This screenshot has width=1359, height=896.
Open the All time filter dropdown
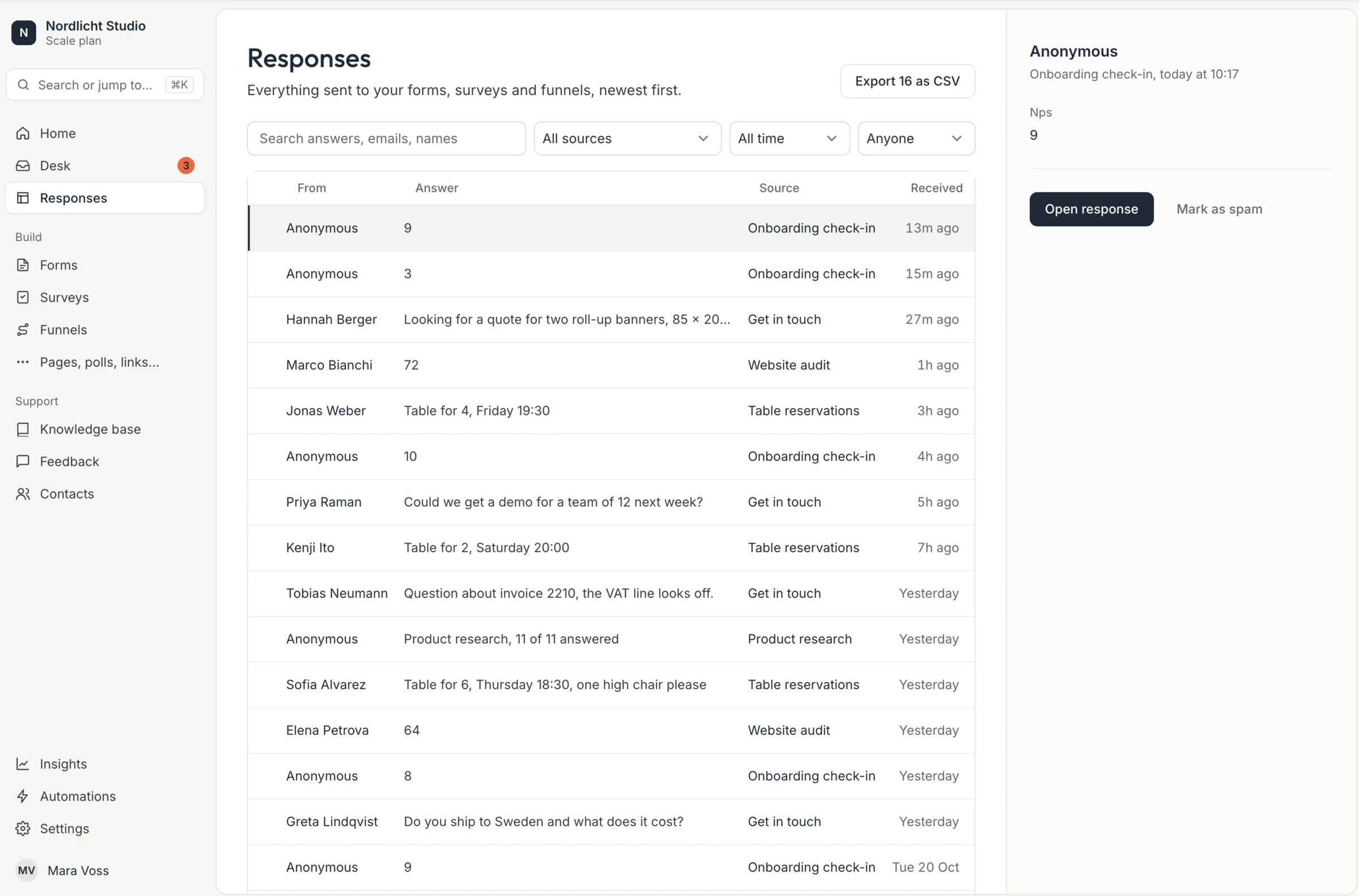(x=789, y=138)
